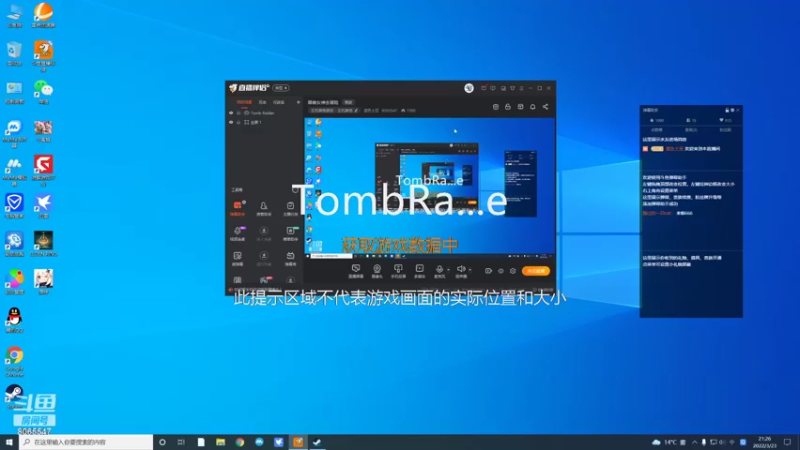Click the record camera icon near start button

[488, 271]
